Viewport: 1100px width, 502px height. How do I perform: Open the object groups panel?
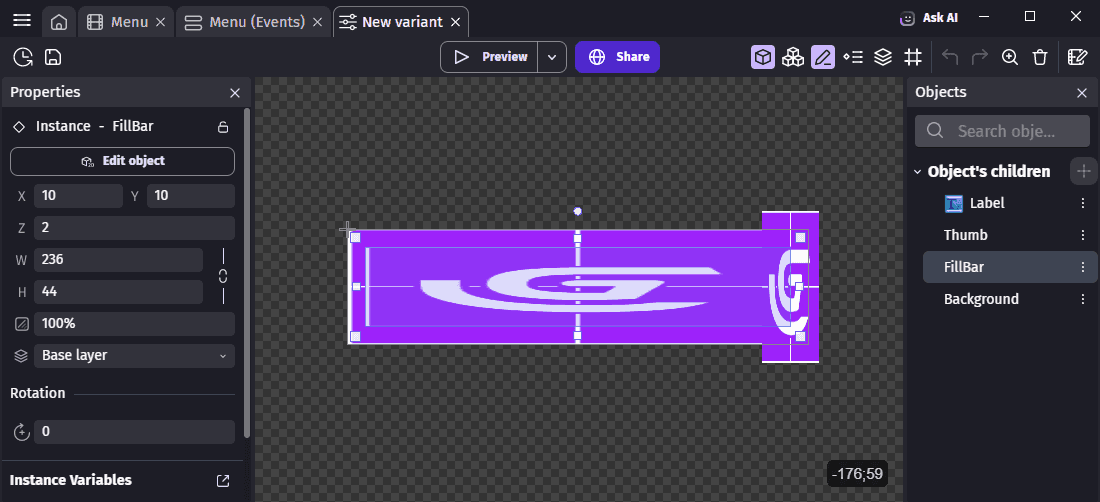[x=793, y=57]
